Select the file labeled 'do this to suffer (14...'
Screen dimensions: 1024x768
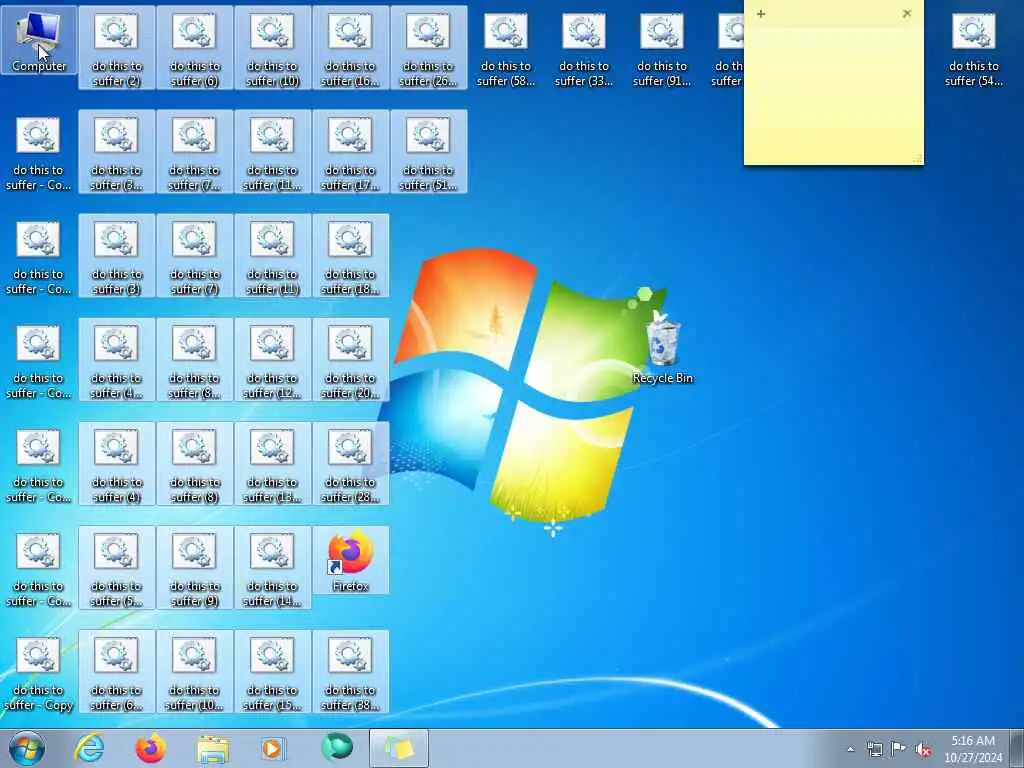[x=272, y=567]
